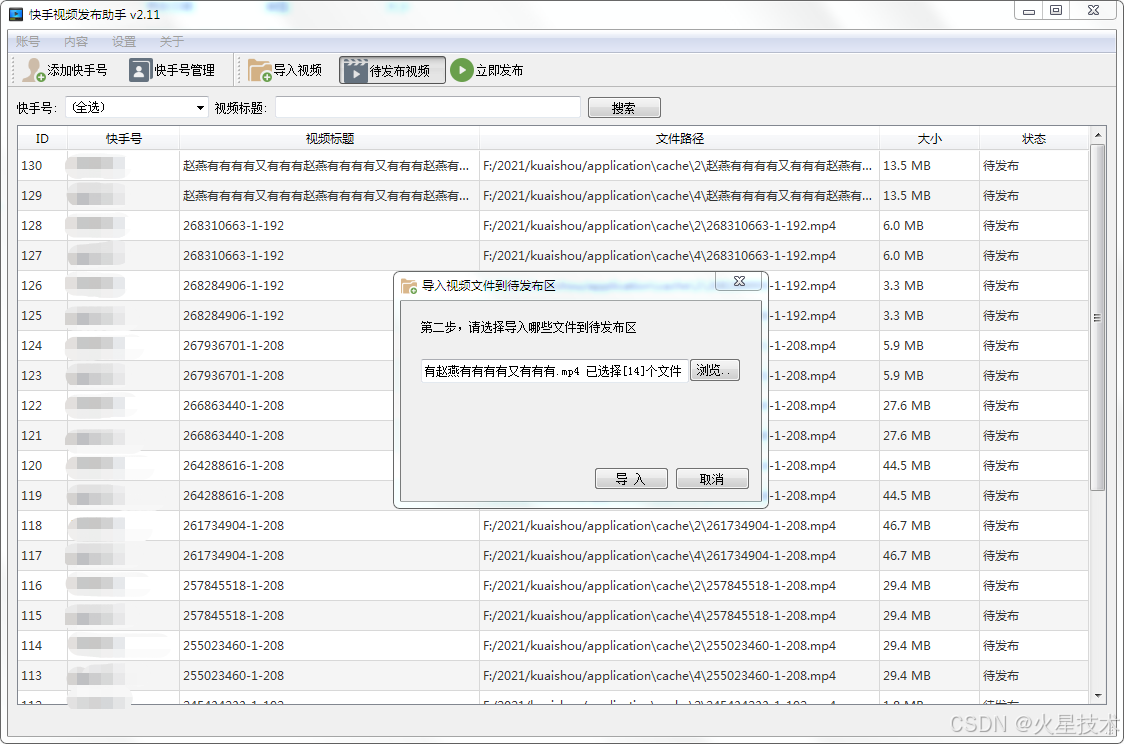Select title 267936701-1-208 in row 124
1124x744 pixels.
tap(233, 345)
